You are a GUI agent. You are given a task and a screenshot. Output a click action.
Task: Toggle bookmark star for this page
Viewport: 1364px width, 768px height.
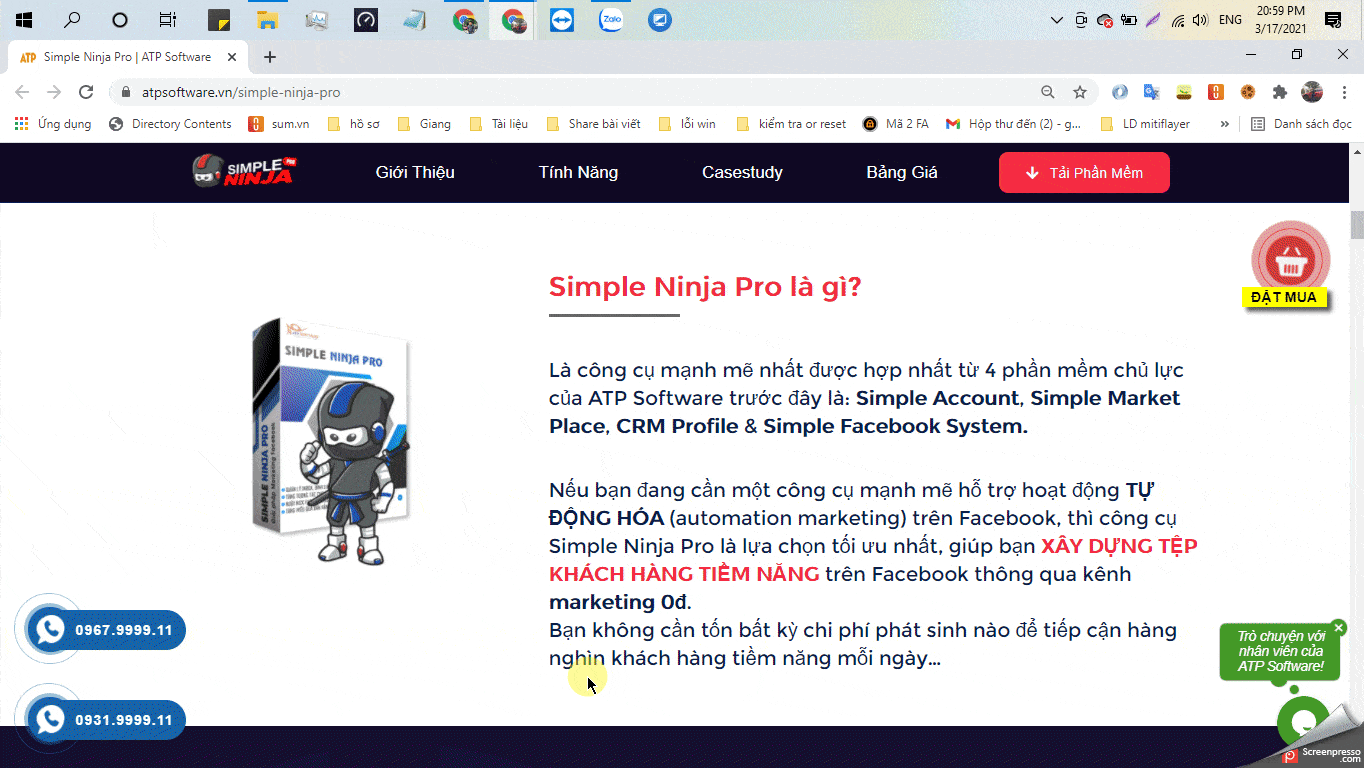point(1079,91)
